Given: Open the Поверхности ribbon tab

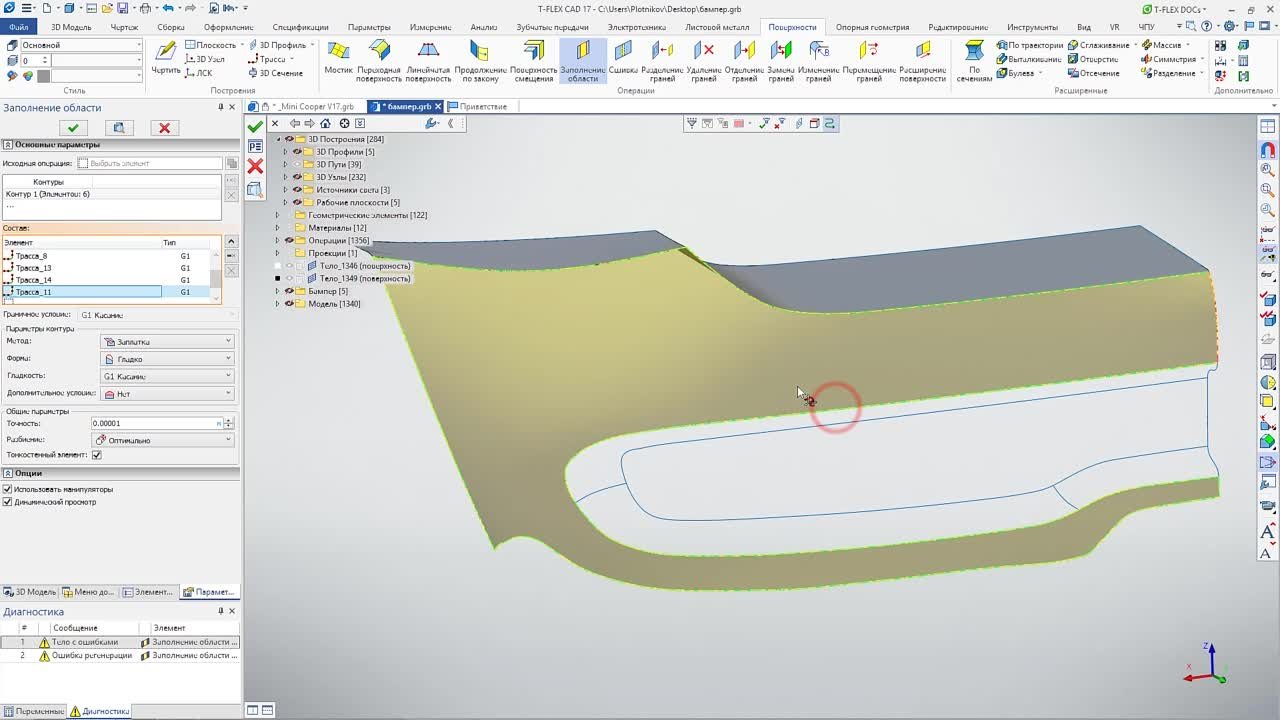Looking at the screenshot, I should [x=793, y=27].
